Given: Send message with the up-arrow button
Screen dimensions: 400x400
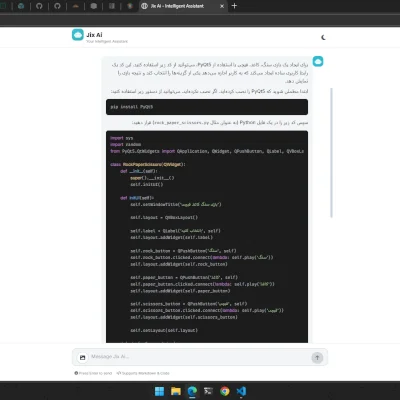Looking at the screenshot, I should (x=317, y=358).
